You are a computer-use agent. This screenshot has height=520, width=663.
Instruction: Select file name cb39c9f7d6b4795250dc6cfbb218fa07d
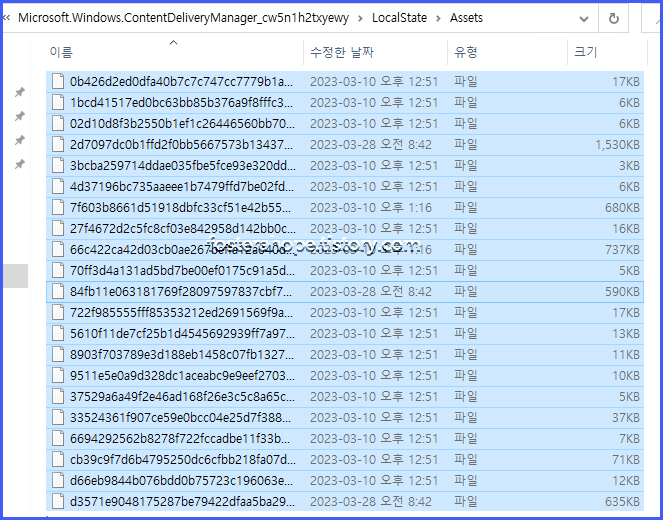(183, 460)
